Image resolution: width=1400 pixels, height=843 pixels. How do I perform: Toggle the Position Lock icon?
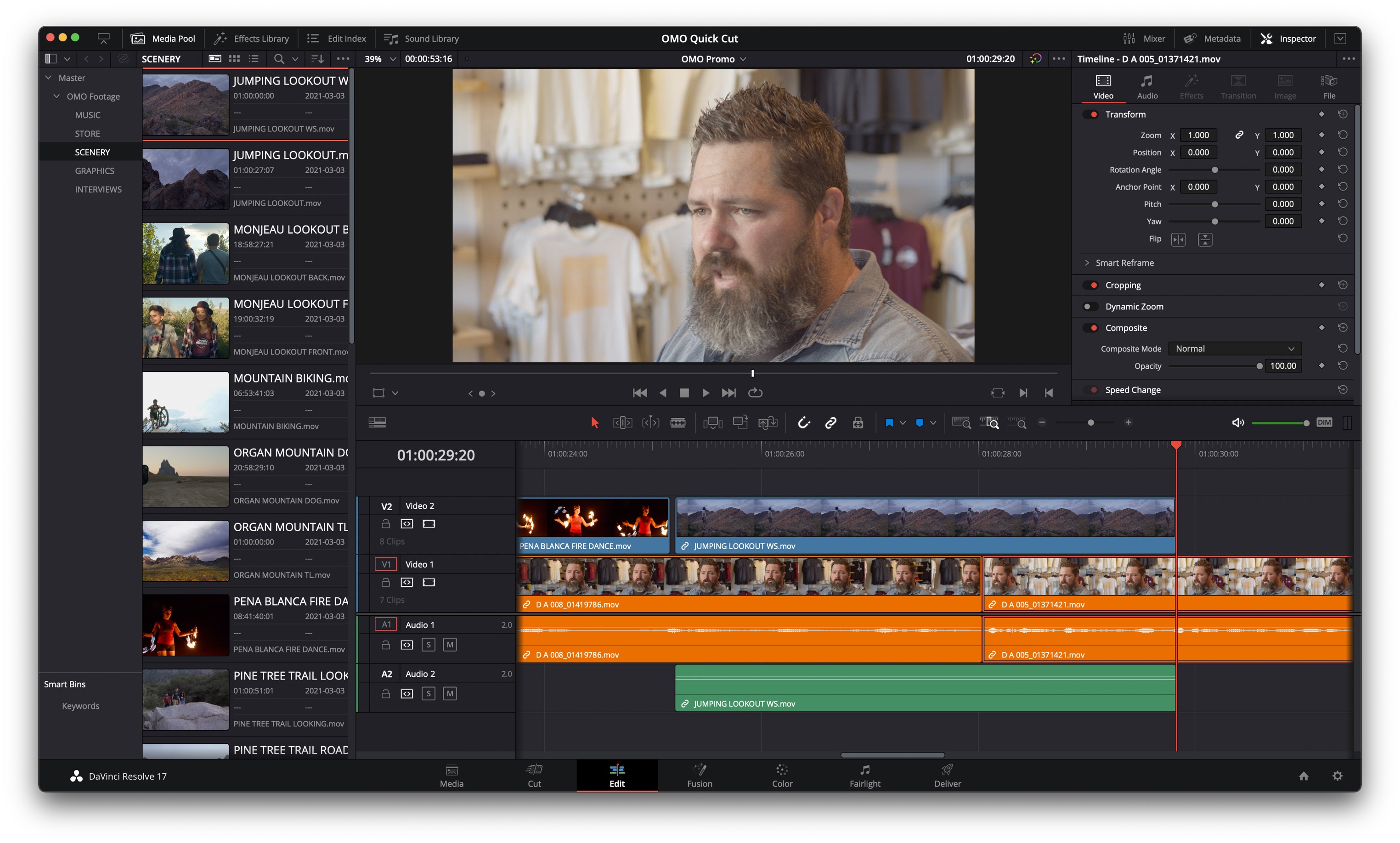click(x=858, y=422)
